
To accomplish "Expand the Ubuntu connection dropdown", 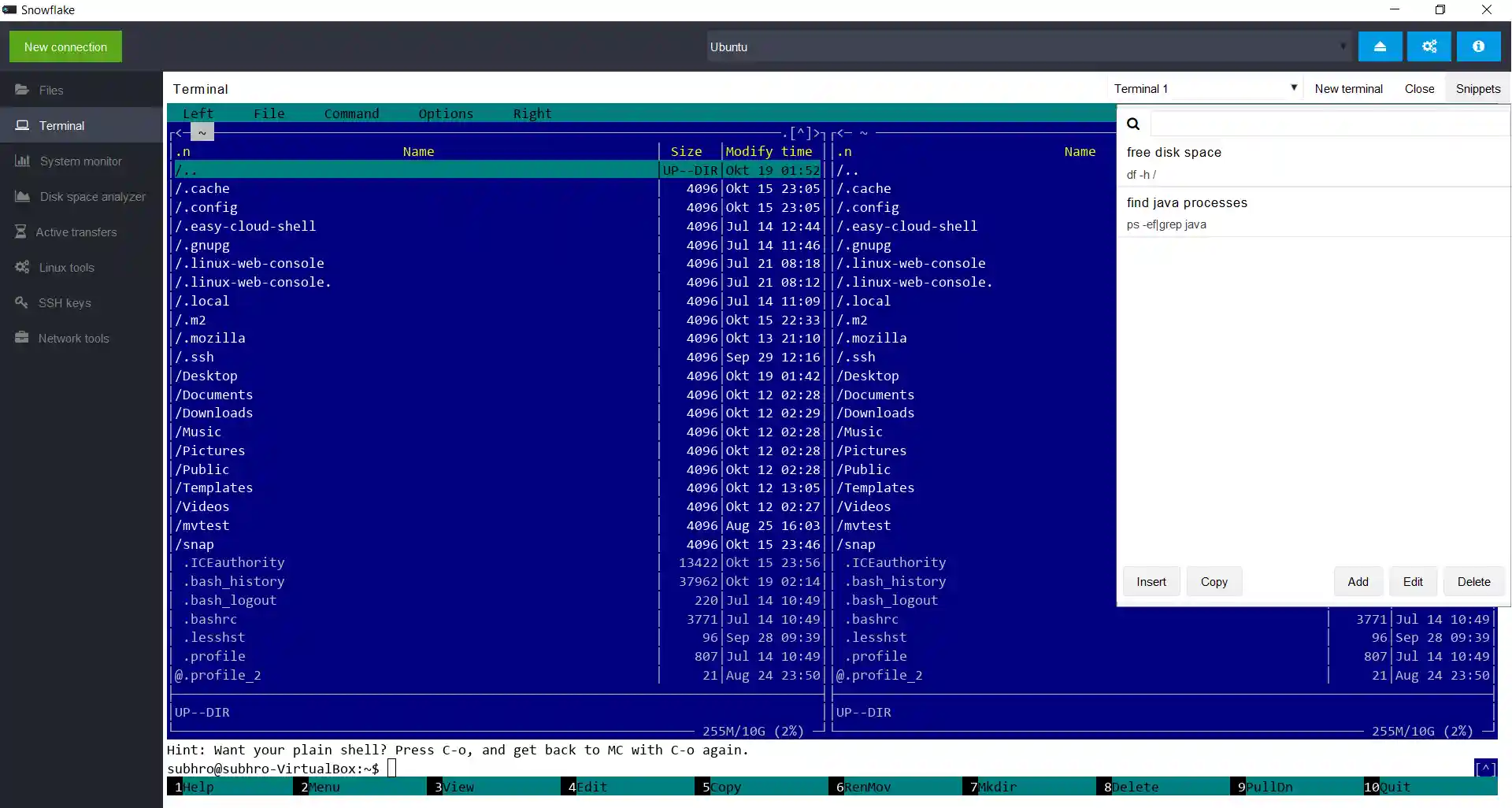I will (1343, 46).
